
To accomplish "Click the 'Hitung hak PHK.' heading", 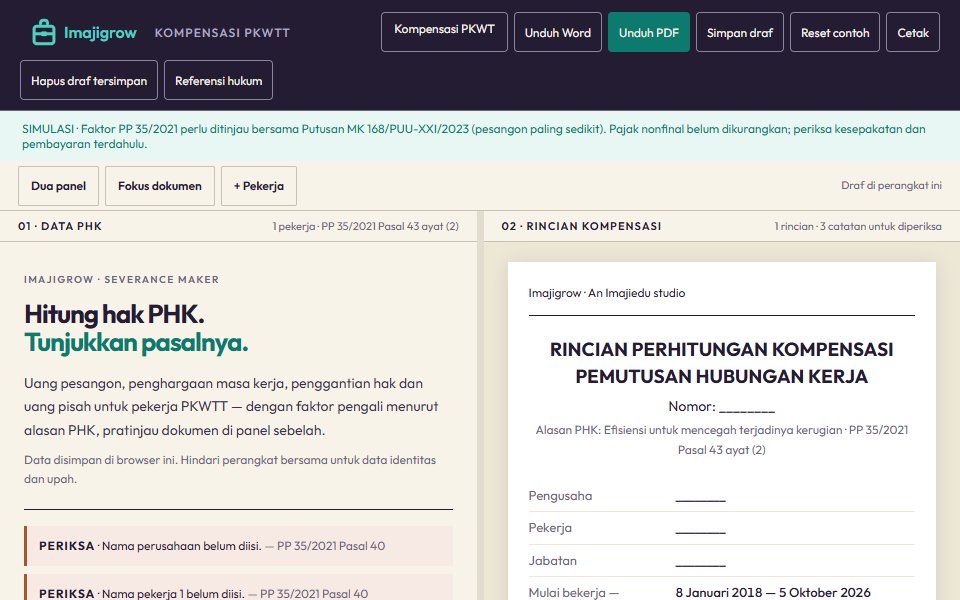I will click(114, 314).
